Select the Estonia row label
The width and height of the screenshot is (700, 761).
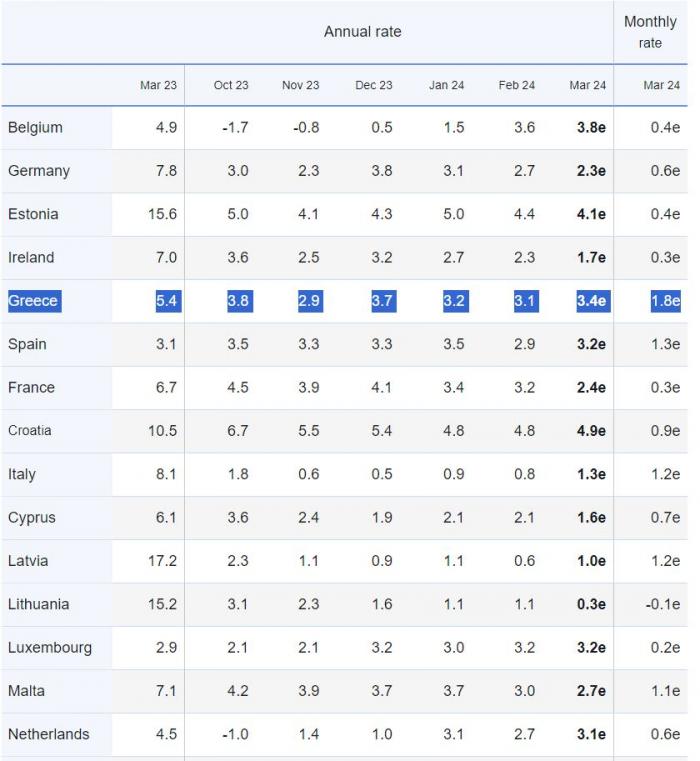(33, 214)
